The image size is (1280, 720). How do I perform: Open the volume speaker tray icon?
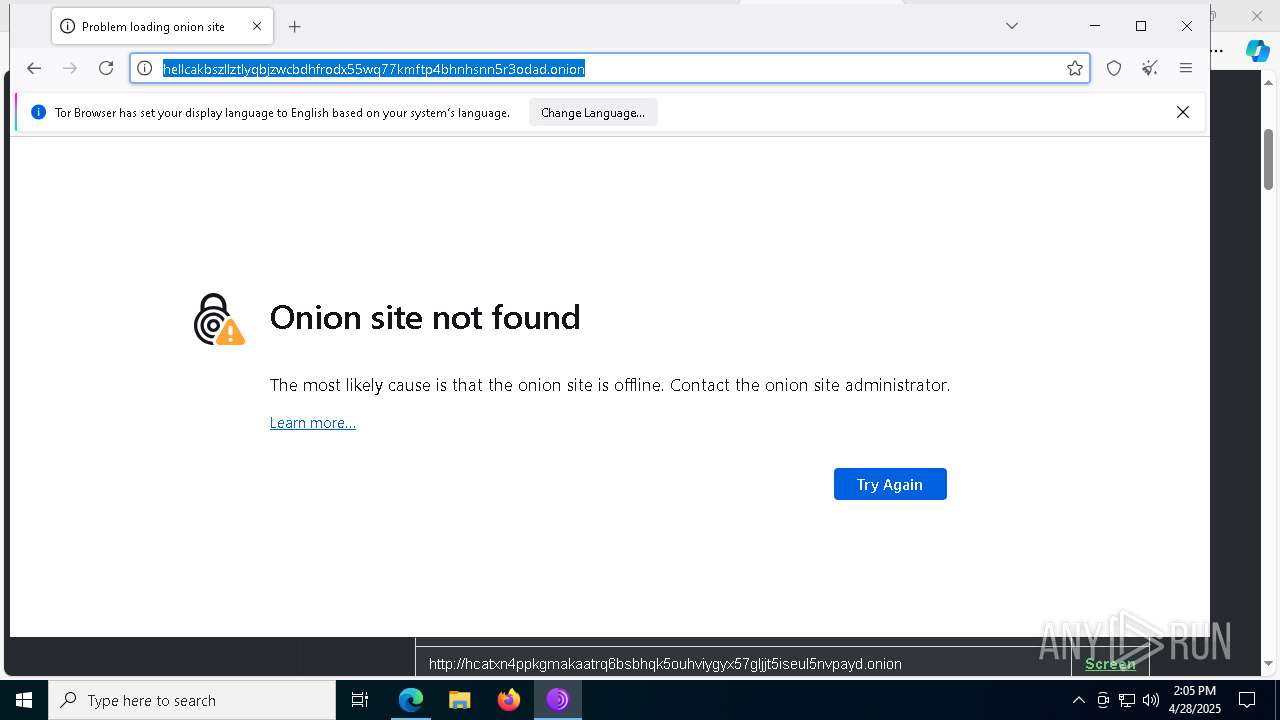(x=1151, y=700)
